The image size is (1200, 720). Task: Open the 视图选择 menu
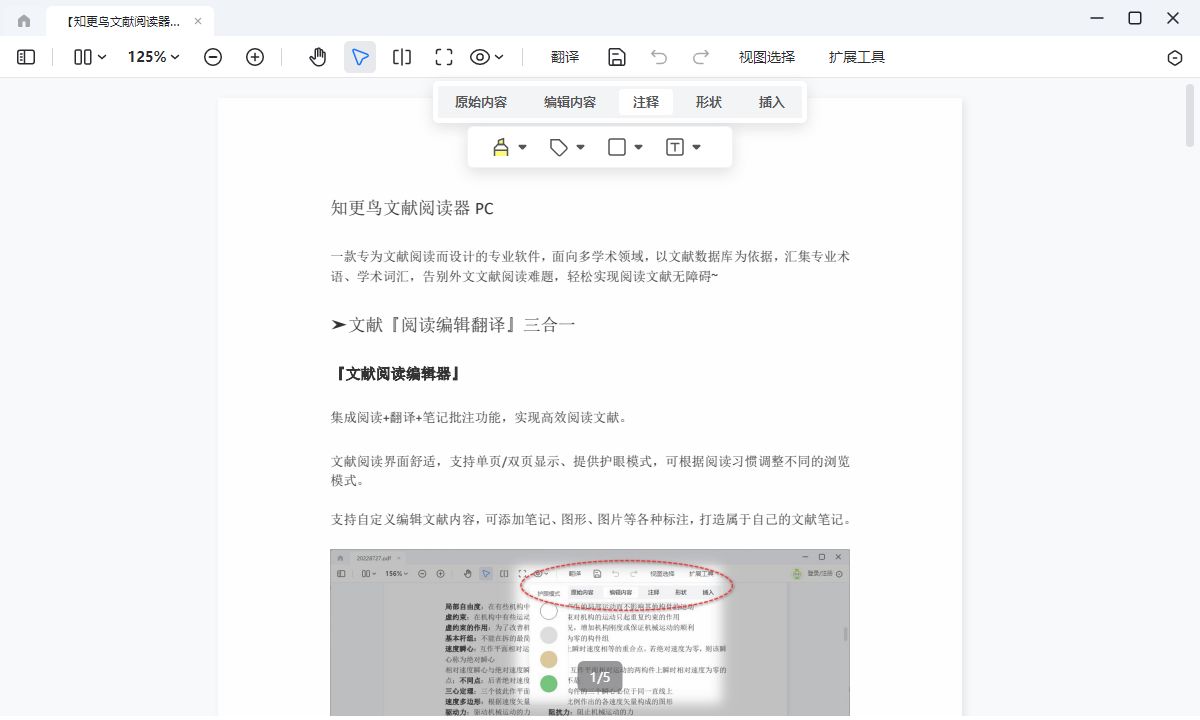tap(767, 57)
